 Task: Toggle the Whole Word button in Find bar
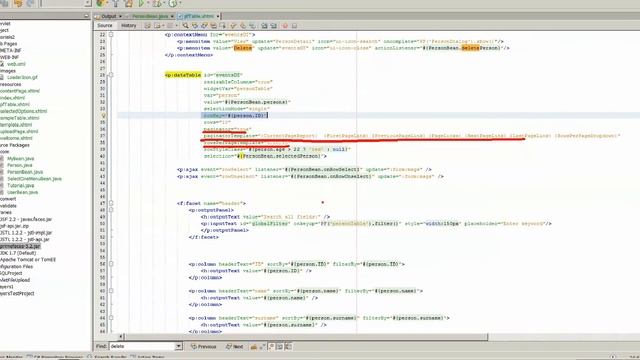[x=280, y=347]
